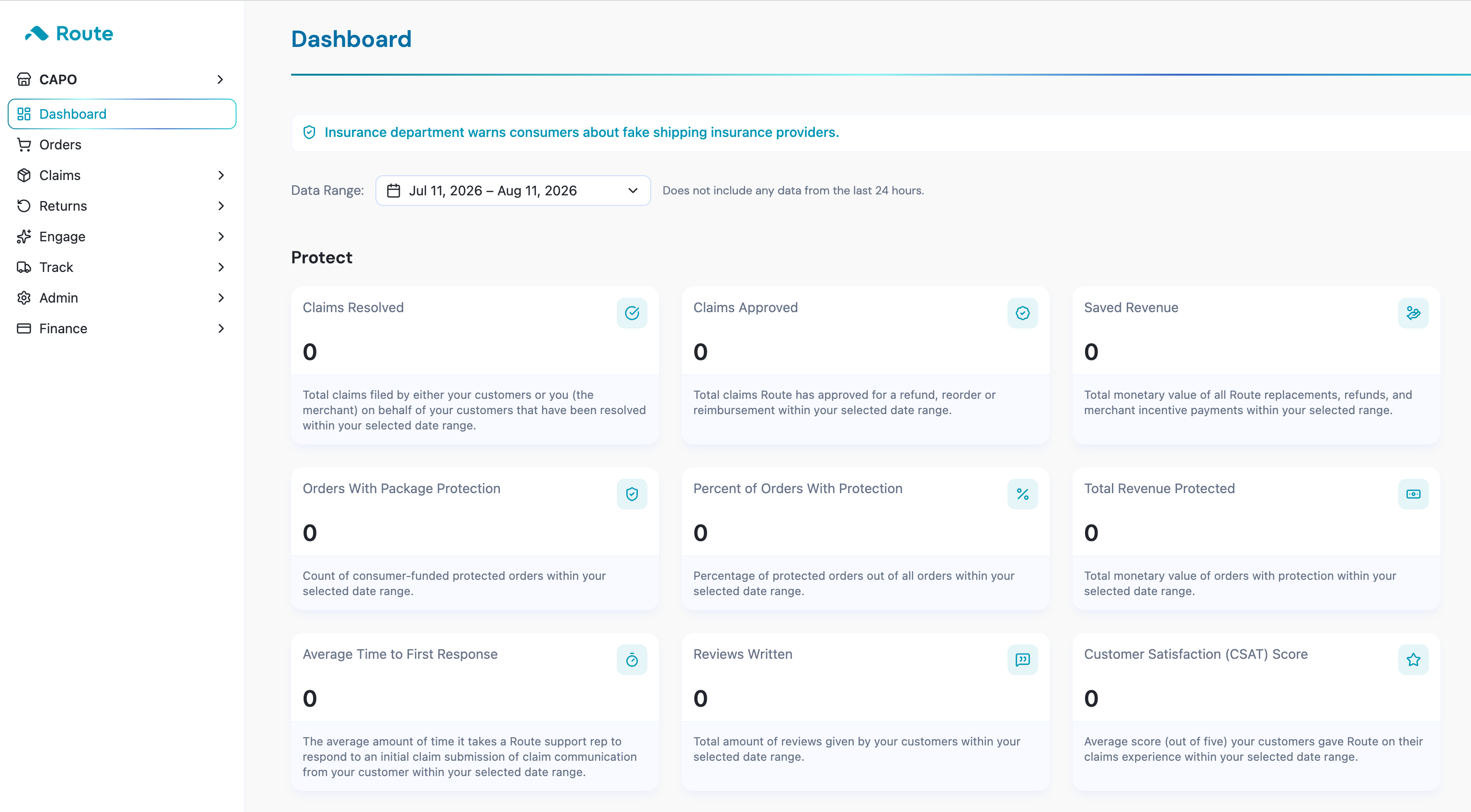Viewport: 1471px width, 812px height.
Task: Select Returns in the sidebar
Action: click(122, 206)
